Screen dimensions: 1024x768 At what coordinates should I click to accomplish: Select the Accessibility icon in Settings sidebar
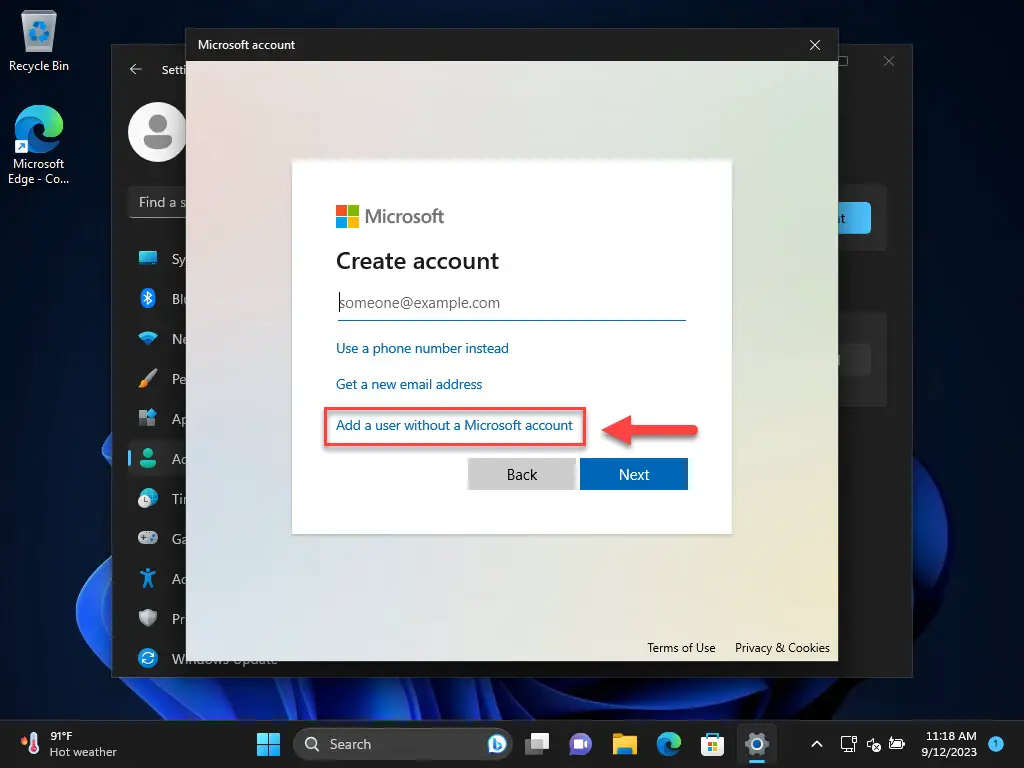(x=148, y=578)
